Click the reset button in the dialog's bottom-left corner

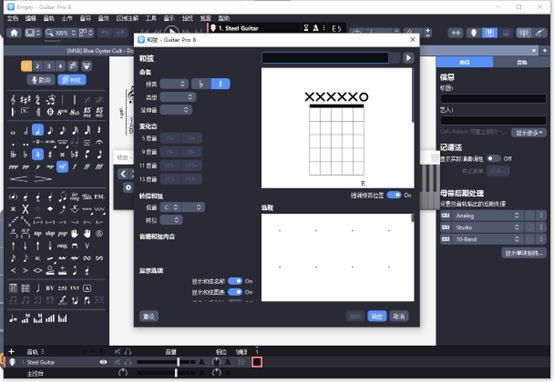coord(149,316)
